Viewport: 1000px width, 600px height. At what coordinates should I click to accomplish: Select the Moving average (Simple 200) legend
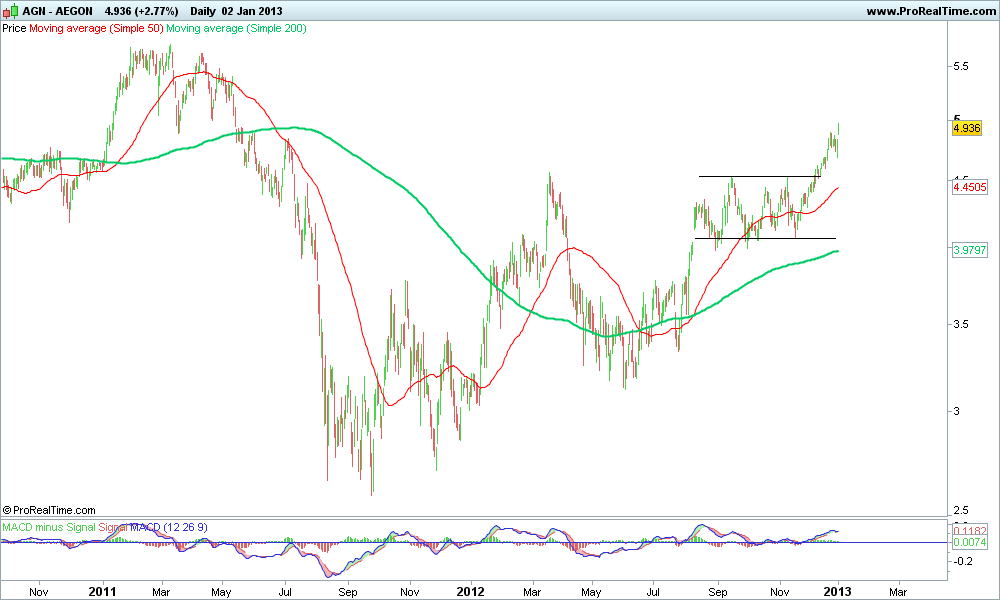(x=236, y=28)
